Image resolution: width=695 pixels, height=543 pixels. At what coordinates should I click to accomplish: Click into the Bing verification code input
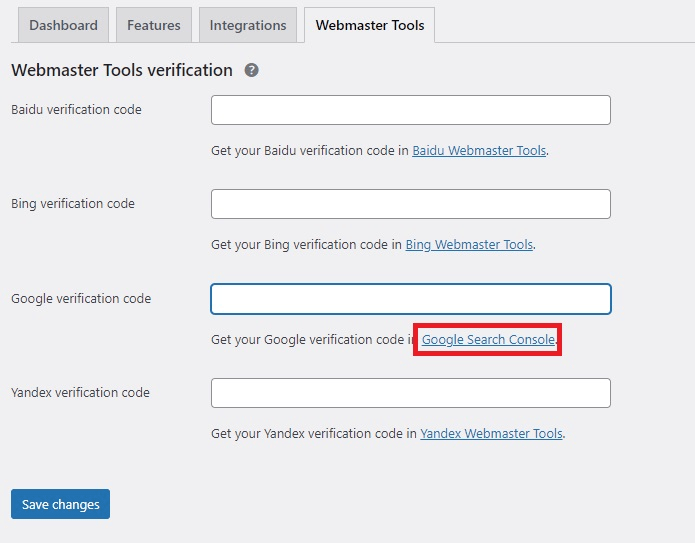click(x=410, y=204)
